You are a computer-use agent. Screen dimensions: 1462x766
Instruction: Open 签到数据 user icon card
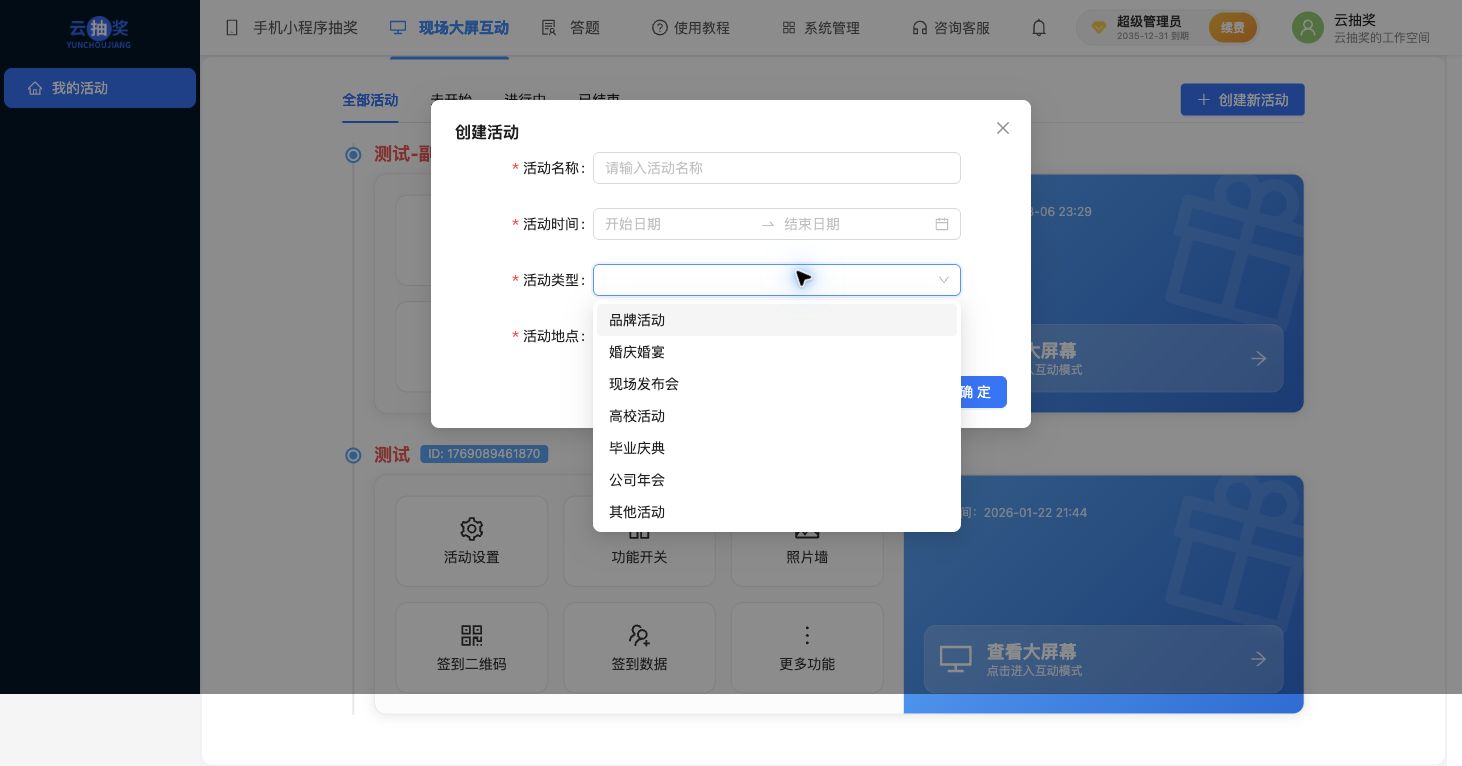639,648
